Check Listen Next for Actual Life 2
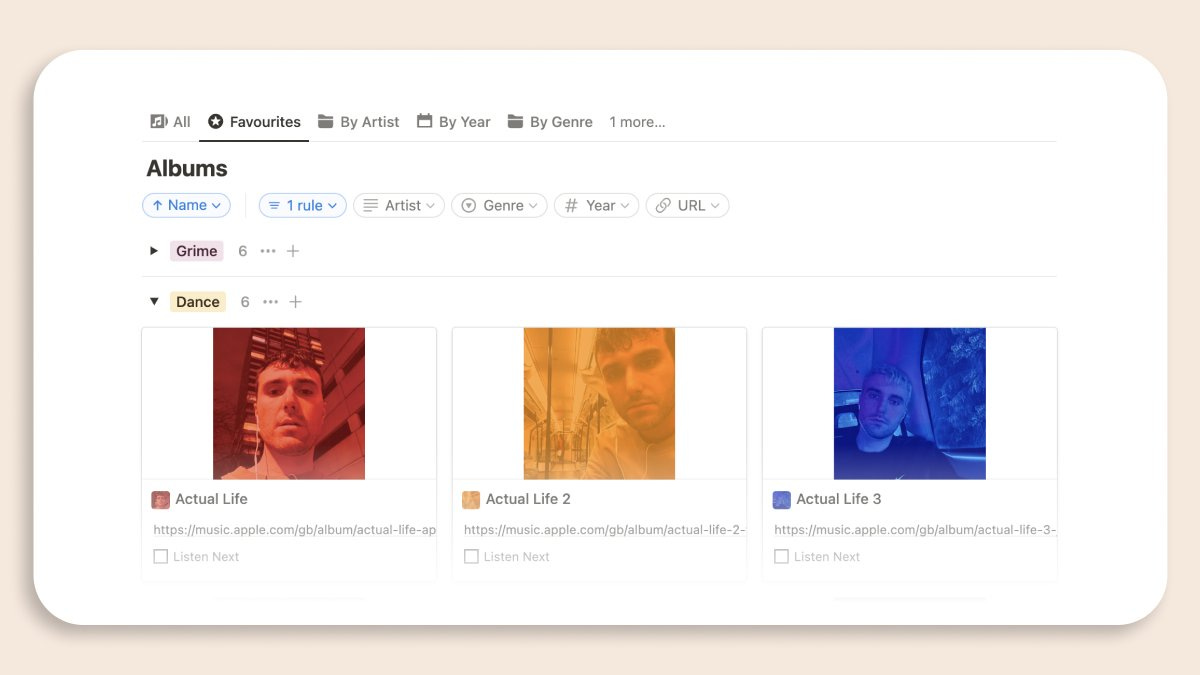Viewport: 1200px width, 675px height. 471,557
